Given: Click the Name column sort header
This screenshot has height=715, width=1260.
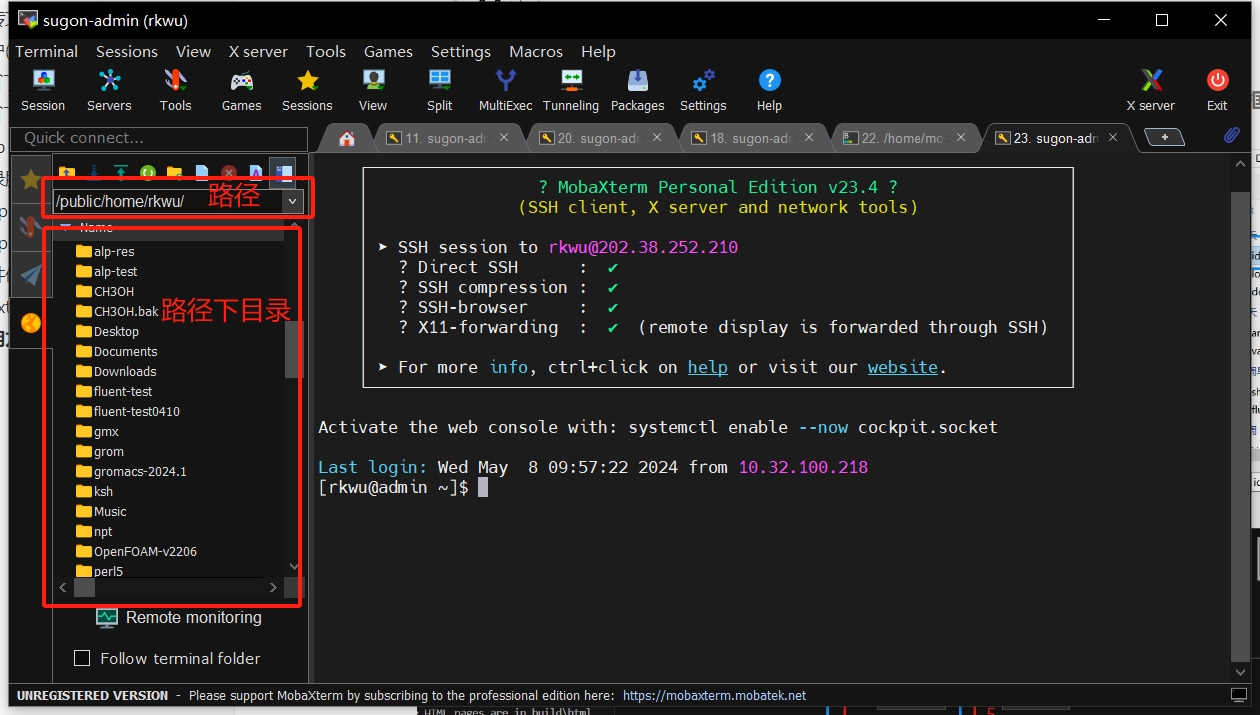Looking at the screenshot, I should [96, 228].
